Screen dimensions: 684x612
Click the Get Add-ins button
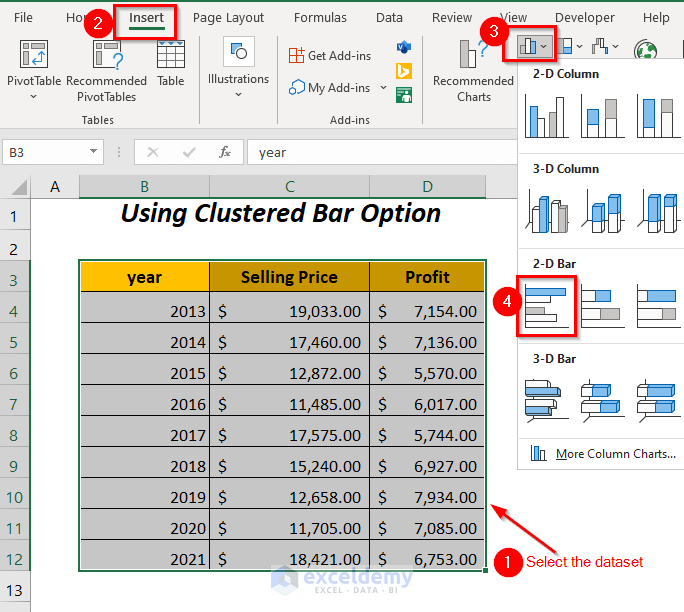click(x=330, y=55)
